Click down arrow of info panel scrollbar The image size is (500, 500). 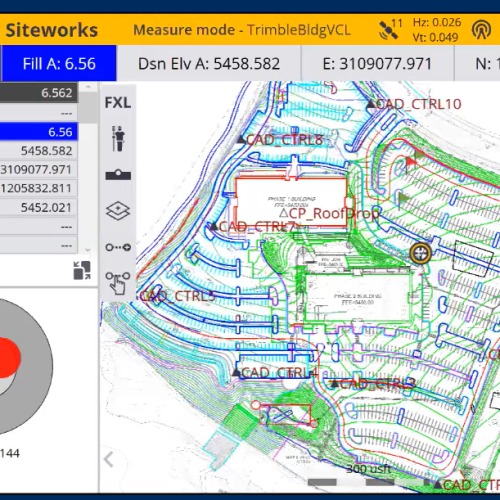coord(88,249)
